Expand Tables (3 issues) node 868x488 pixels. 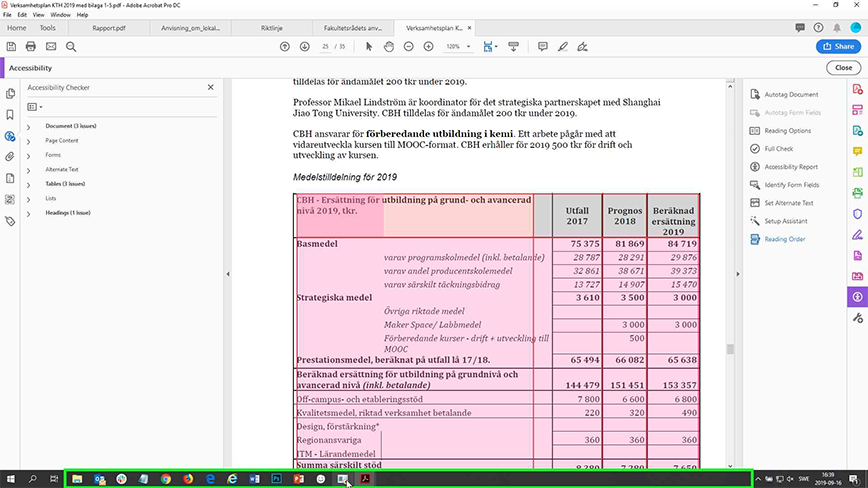[28, 184]
